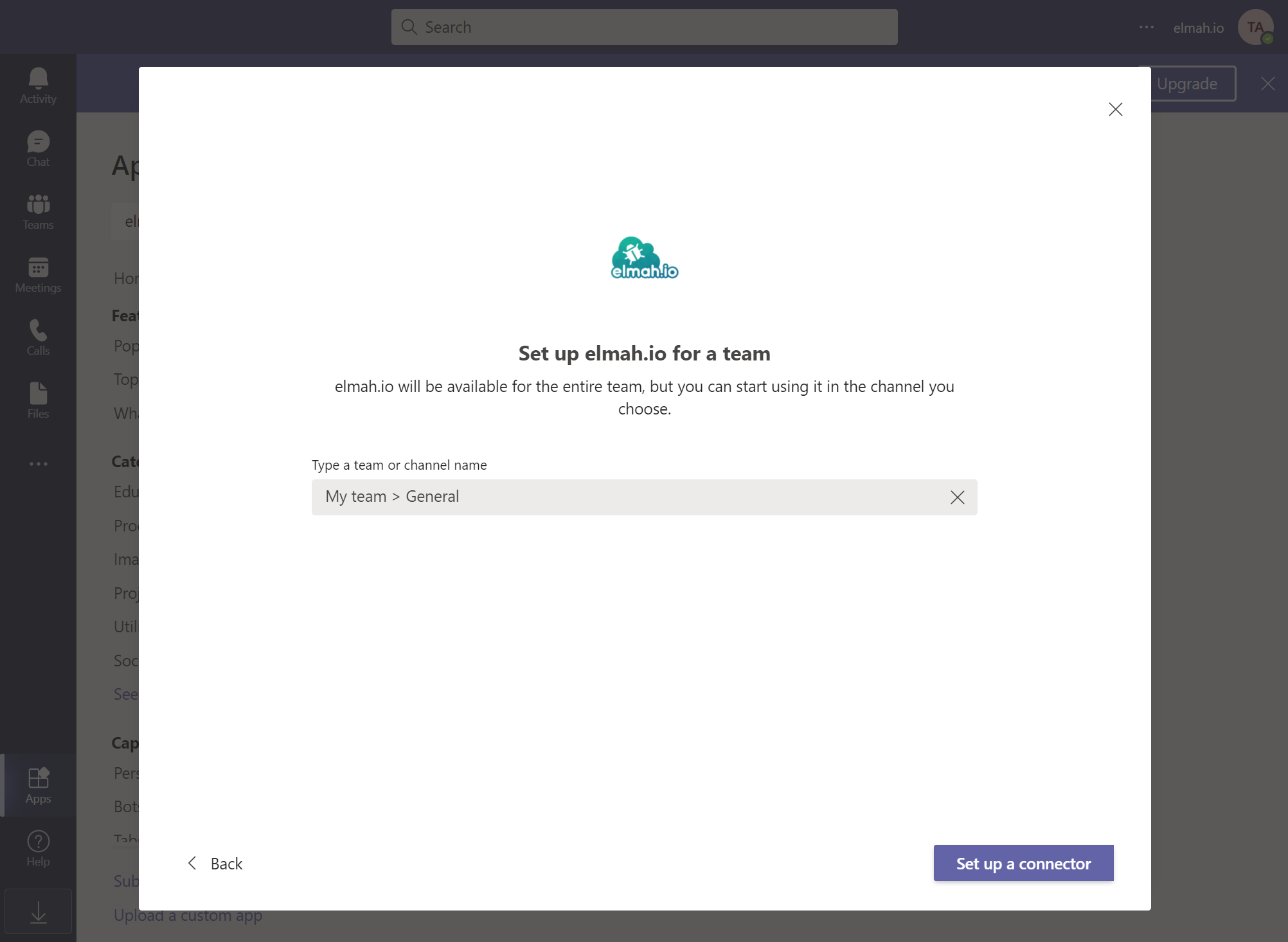Image resolution: width=1288 pixels, height=942 pixels.
Task: Open the Meetings calendar icon
Action: point(38,274)
